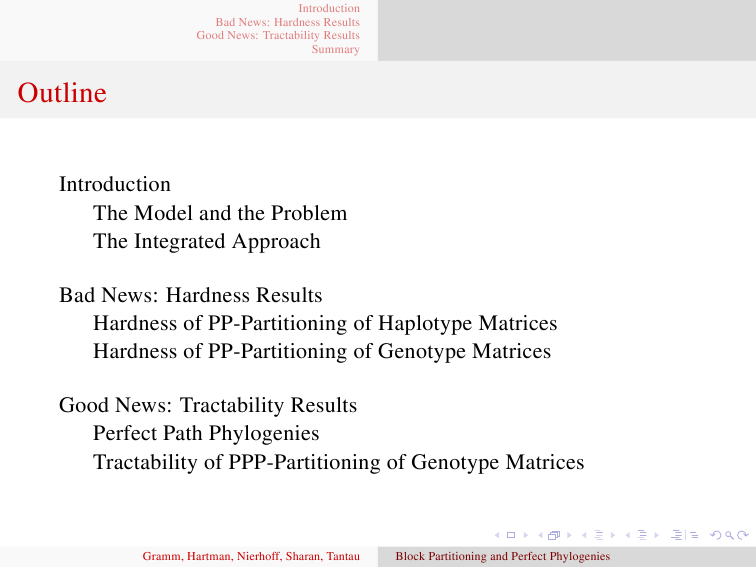
Task: Go to Tractability of PPP-Partitioning of Genotype Matrices
Action: point(338,462)
